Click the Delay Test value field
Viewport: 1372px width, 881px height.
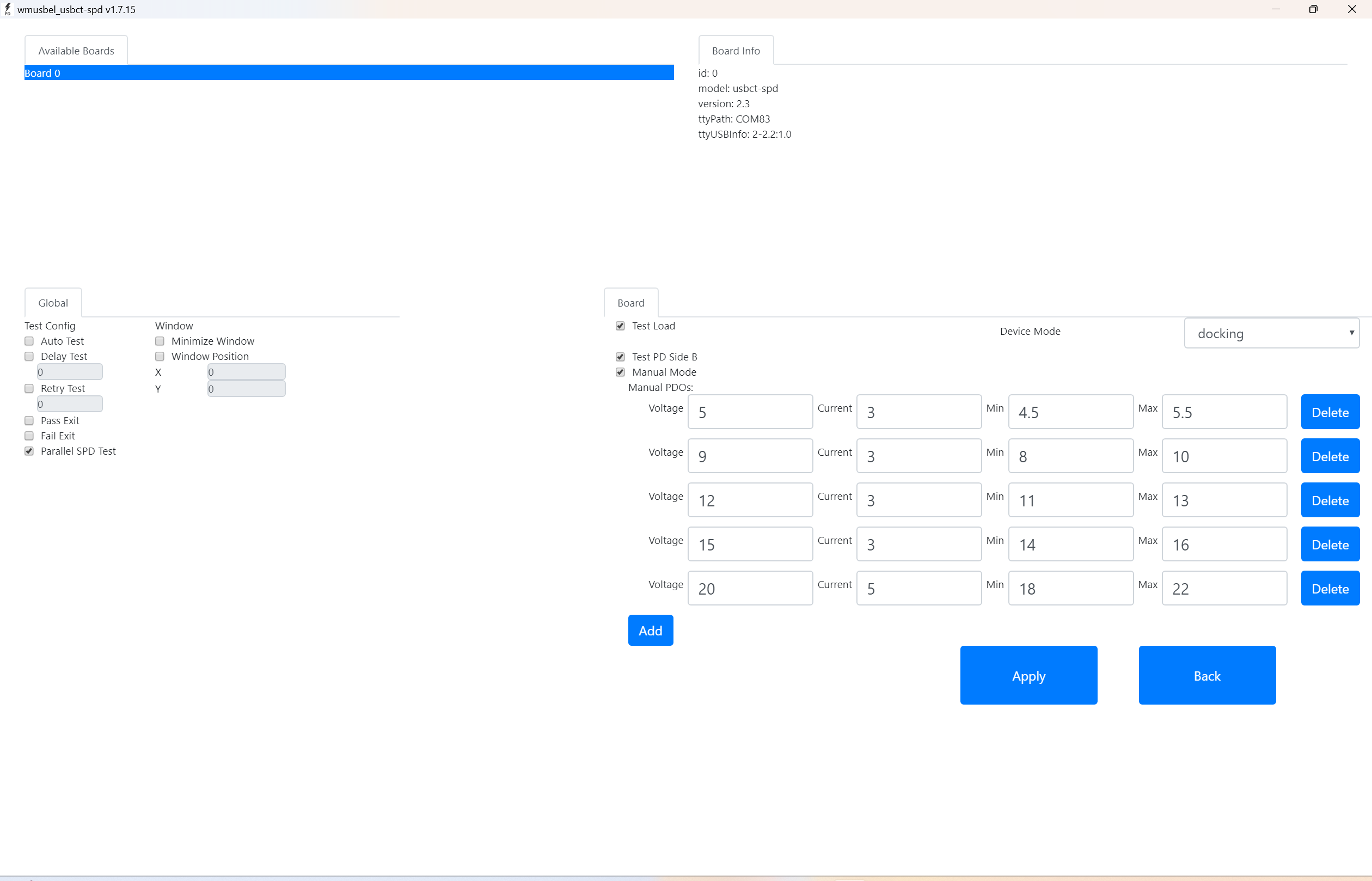click(x=70, y=372)
